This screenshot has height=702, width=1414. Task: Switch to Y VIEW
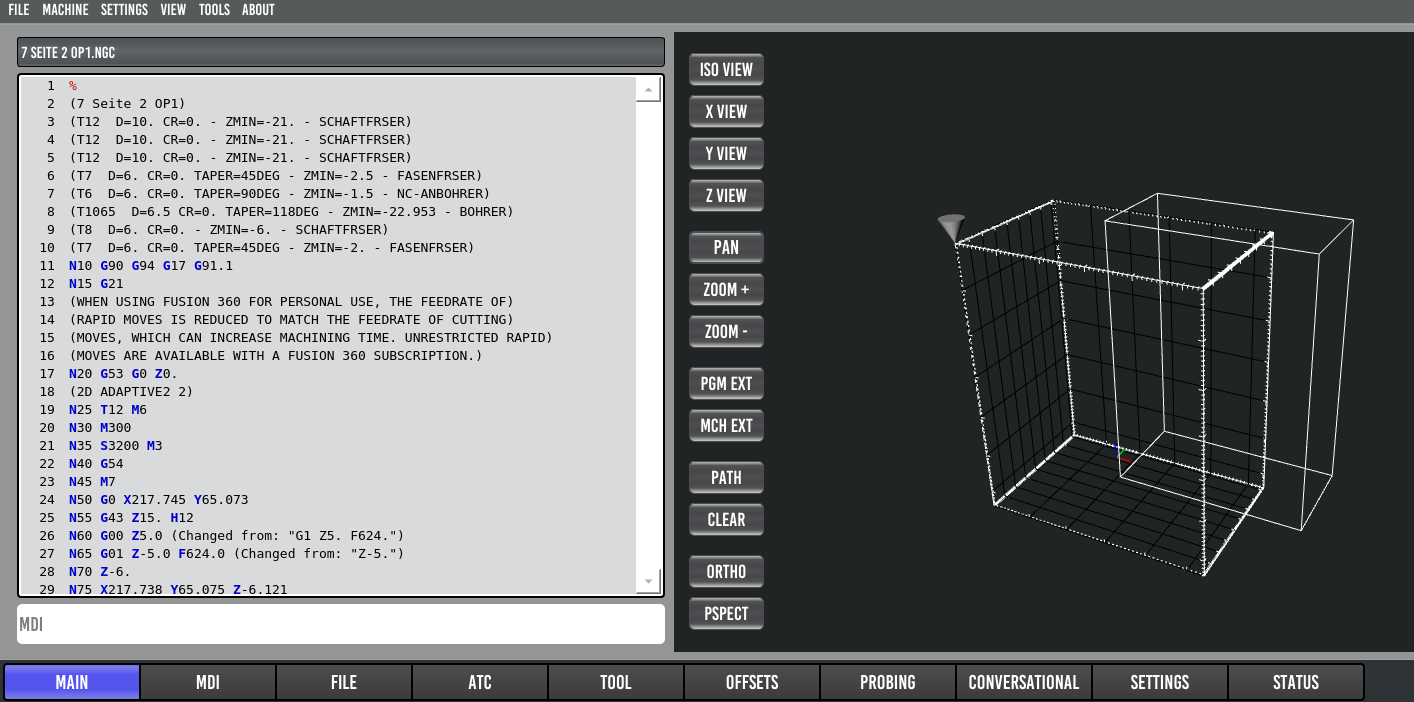tap(726, 154)
